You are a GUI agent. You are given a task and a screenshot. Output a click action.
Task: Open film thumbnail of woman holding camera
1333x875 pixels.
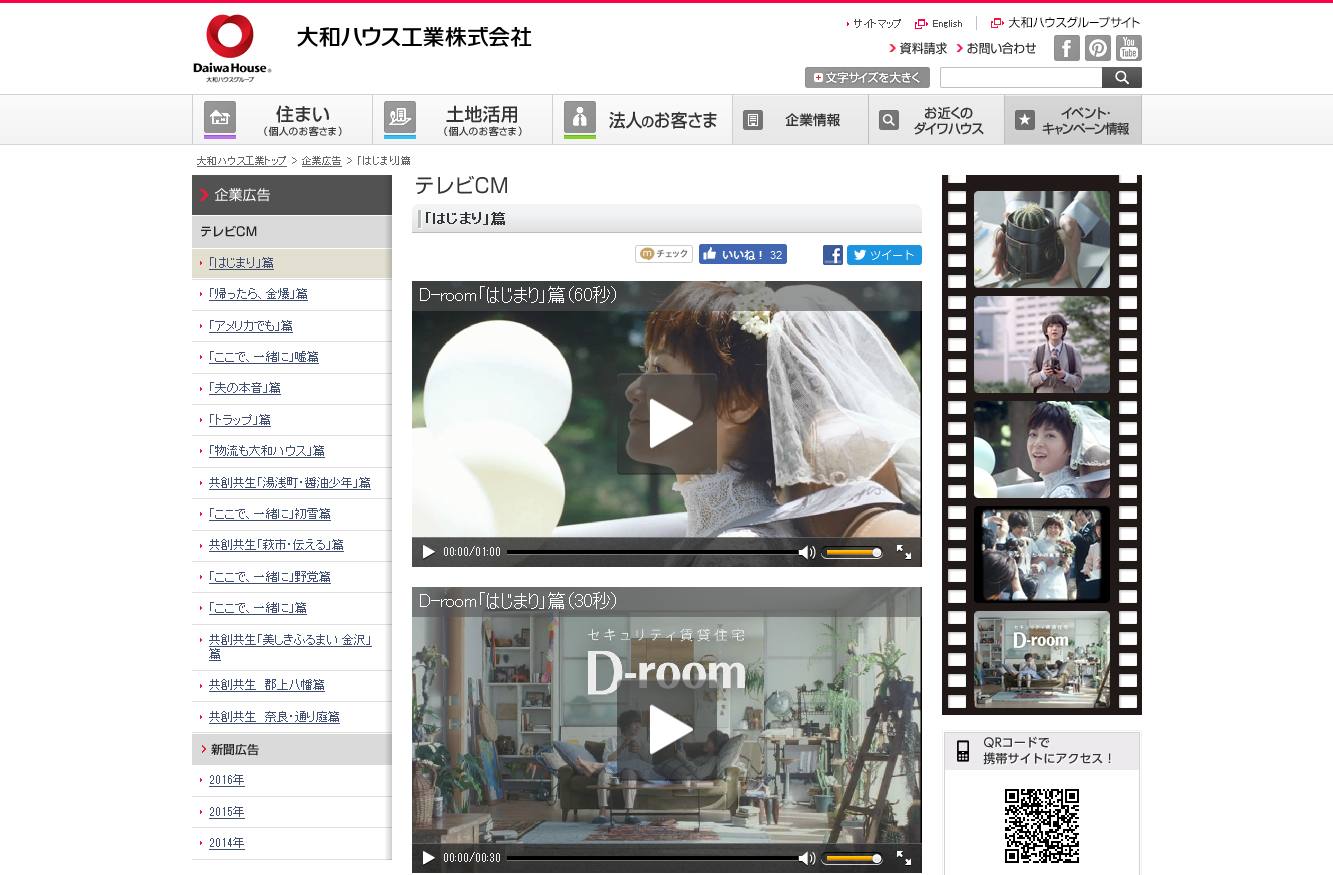click(1042, 345)
